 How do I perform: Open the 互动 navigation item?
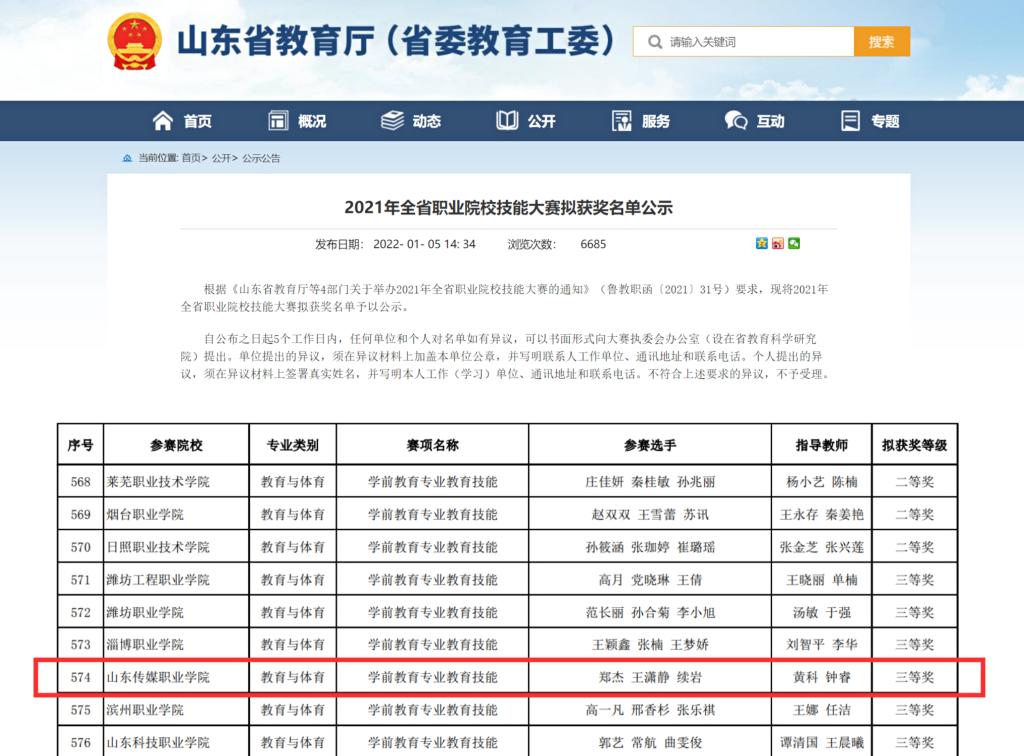pyautogui.click(x=754, y=121)
